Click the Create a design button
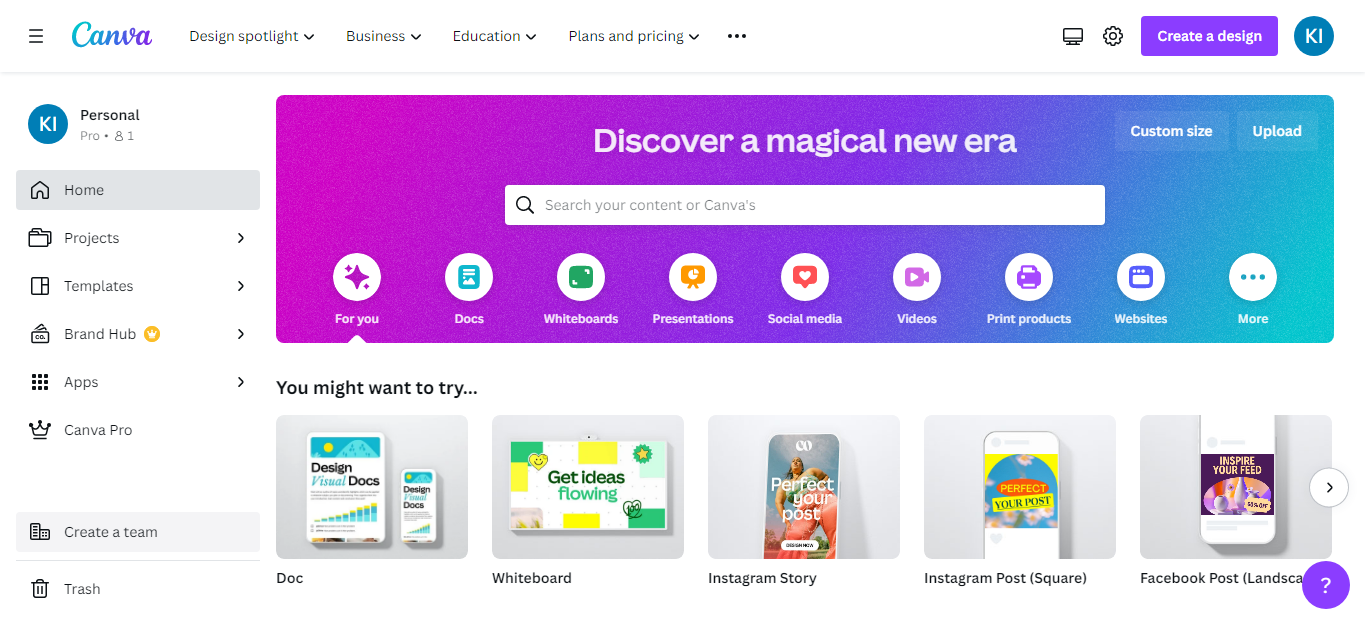This screenshot has height=622, width=1365. [x=1209, y=36]
